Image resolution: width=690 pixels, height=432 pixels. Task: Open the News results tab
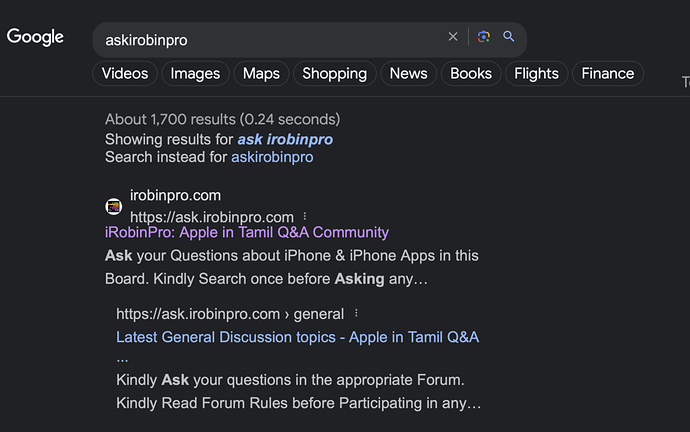point(408,73)
